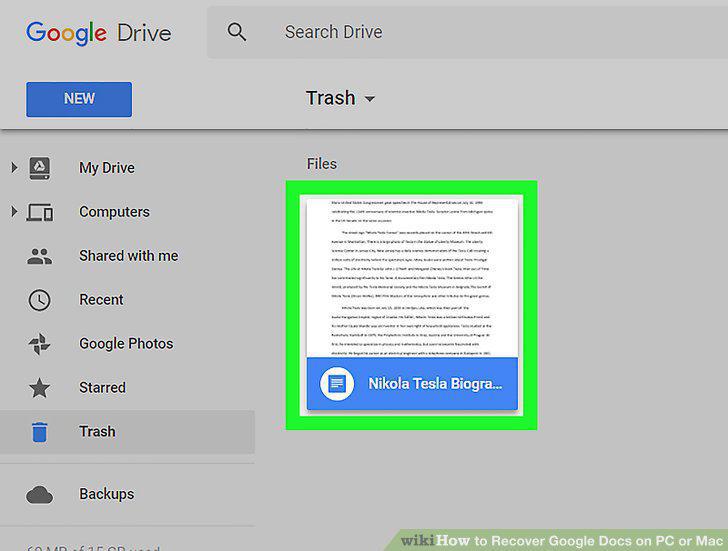Viewport: 728px width, 551px height.
Task: Click the magnifying glass search icon
Action: point(236,32)
